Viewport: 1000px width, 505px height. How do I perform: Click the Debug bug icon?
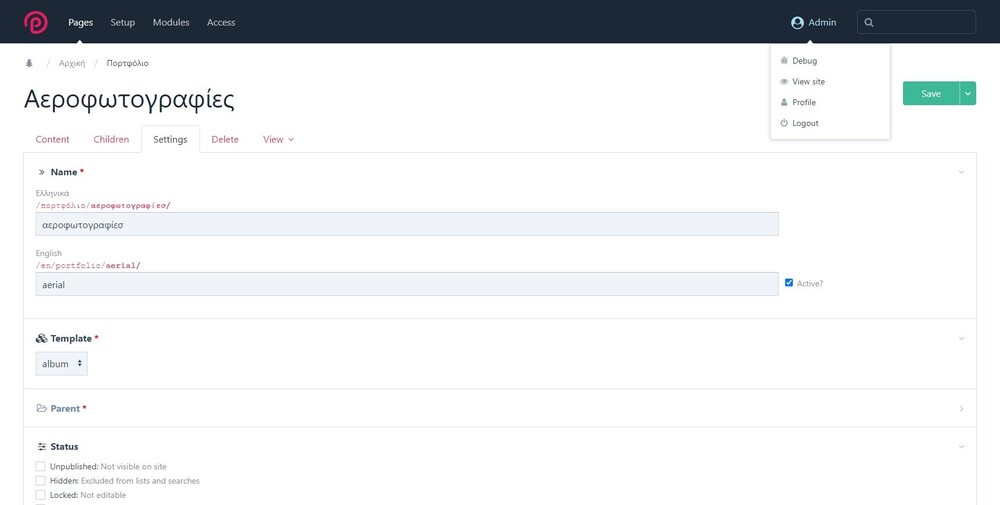pyautogui.click(x=784, y=61)
